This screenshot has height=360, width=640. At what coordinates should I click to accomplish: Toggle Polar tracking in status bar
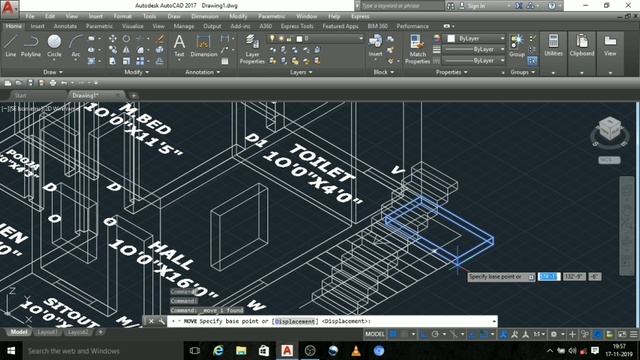(435, 334)
